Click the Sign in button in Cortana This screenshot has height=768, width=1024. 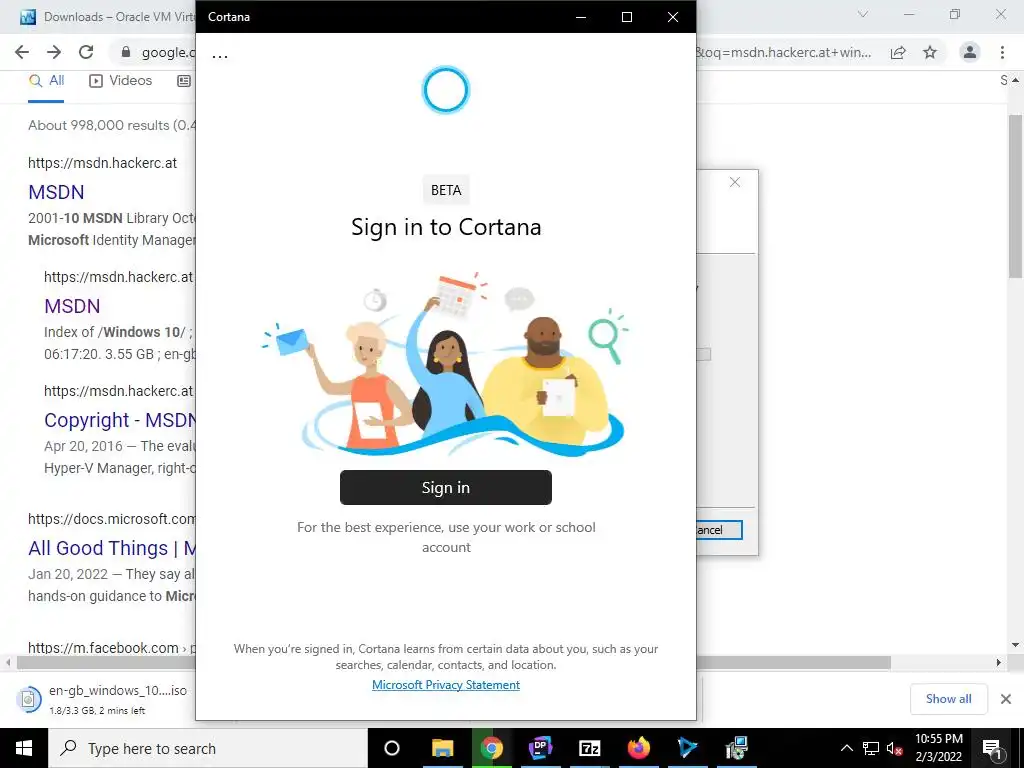tap(446, 488)
